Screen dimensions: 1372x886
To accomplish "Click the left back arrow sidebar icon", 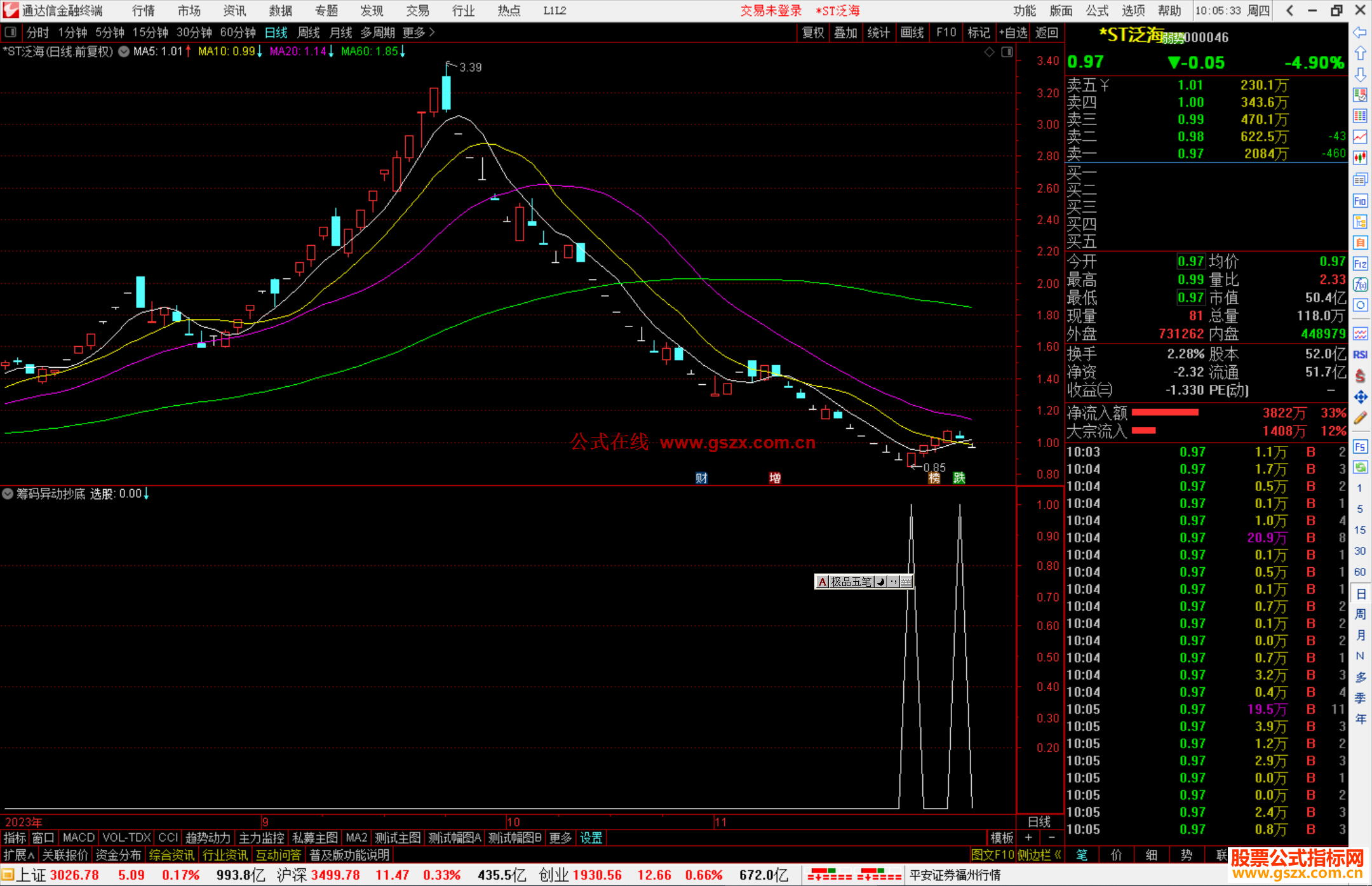I will click(x=1360, y=32).
